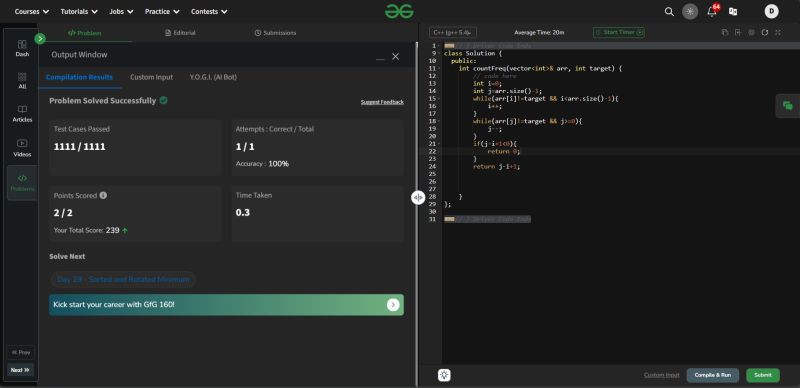This screenshot has height=388, width=800.
Task: Click the Submit button
Action: 763,375
